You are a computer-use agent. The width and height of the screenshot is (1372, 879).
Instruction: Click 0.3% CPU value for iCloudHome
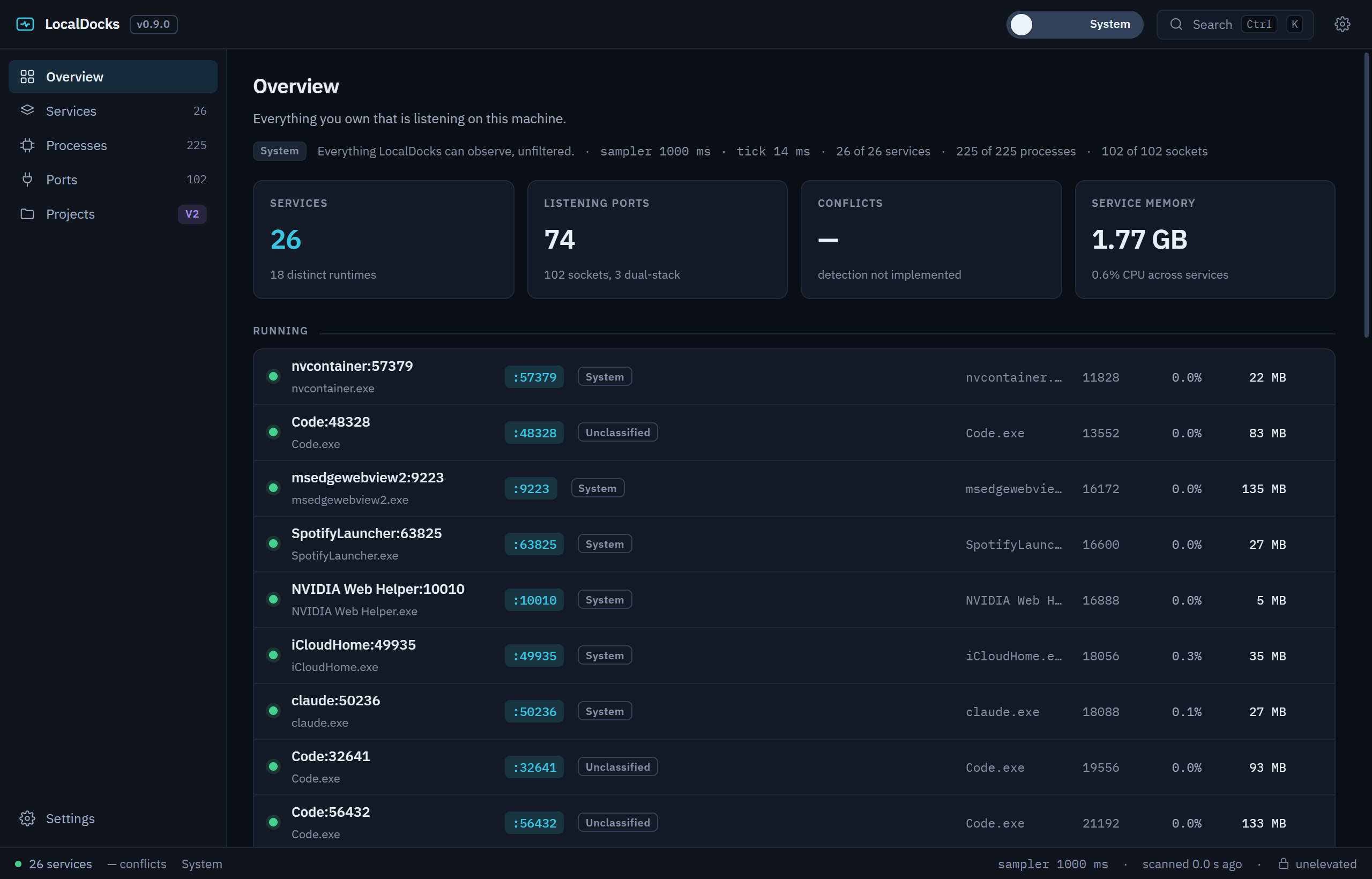pos(1187,656)
